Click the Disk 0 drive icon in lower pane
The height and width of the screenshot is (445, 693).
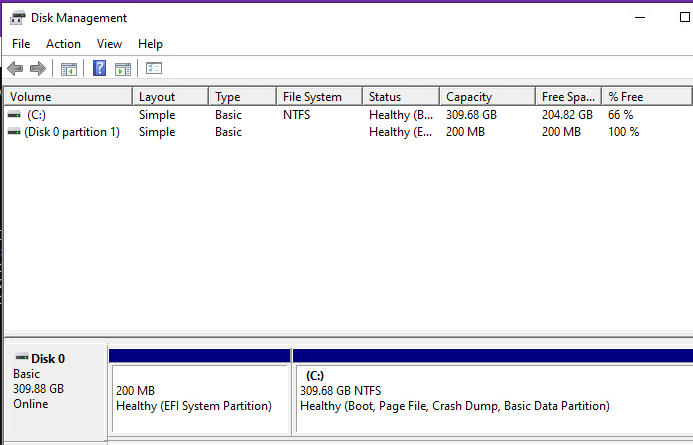22,357
